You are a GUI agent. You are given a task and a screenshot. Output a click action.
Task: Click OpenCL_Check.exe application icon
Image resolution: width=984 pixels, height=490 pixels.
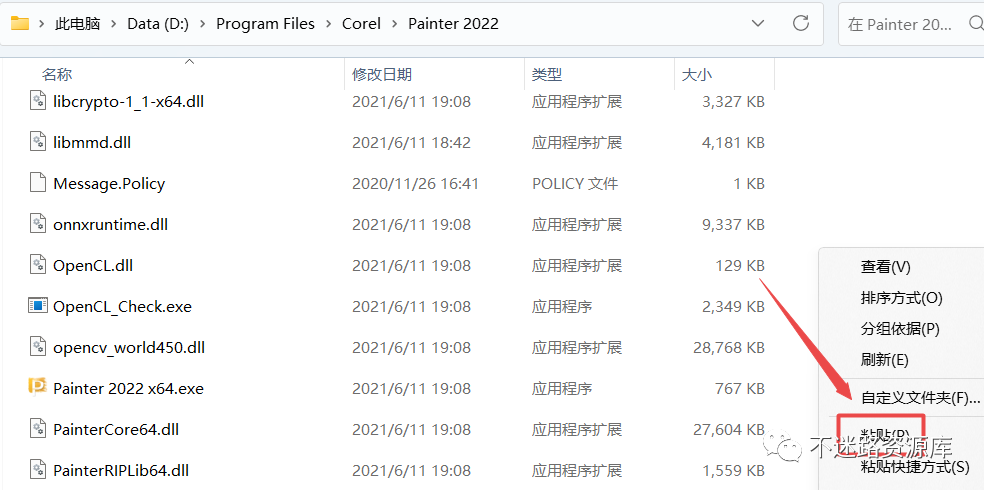pyautogui.click(x=38, y=306)
